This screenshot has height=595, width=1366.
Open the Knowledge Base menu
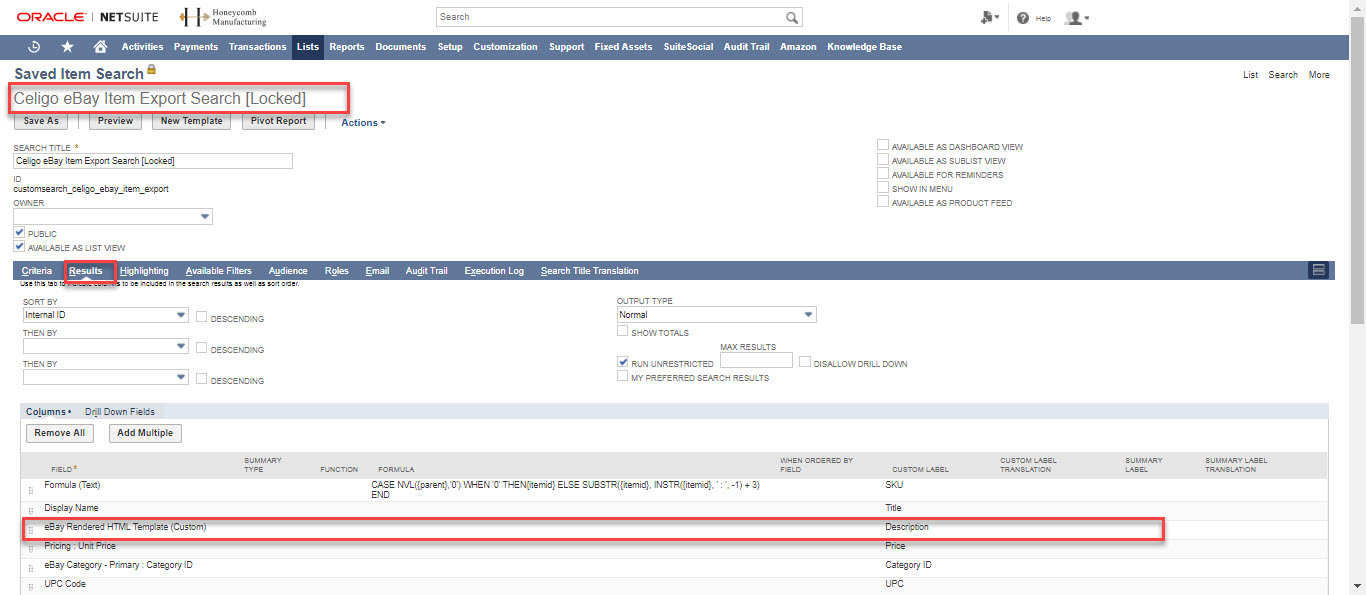pos(864,47)
